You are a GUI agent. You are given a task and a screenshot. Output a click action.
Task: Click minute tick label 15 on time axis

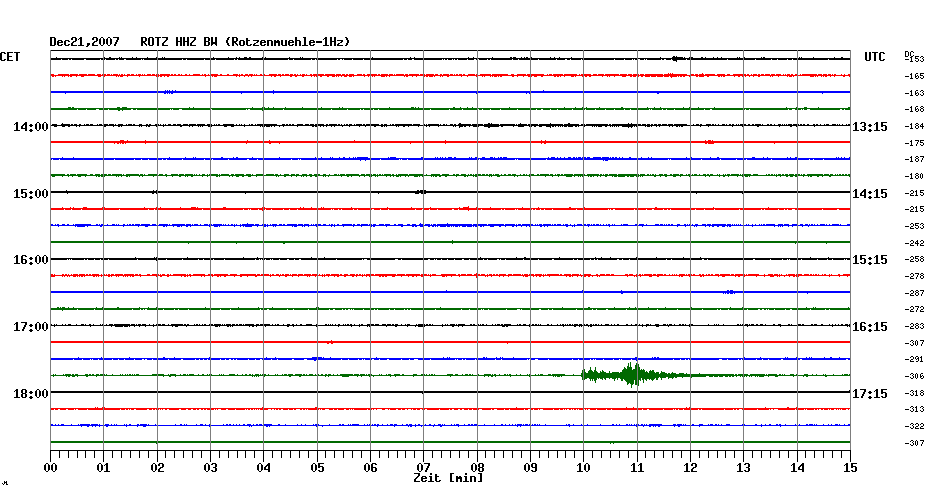851,468
